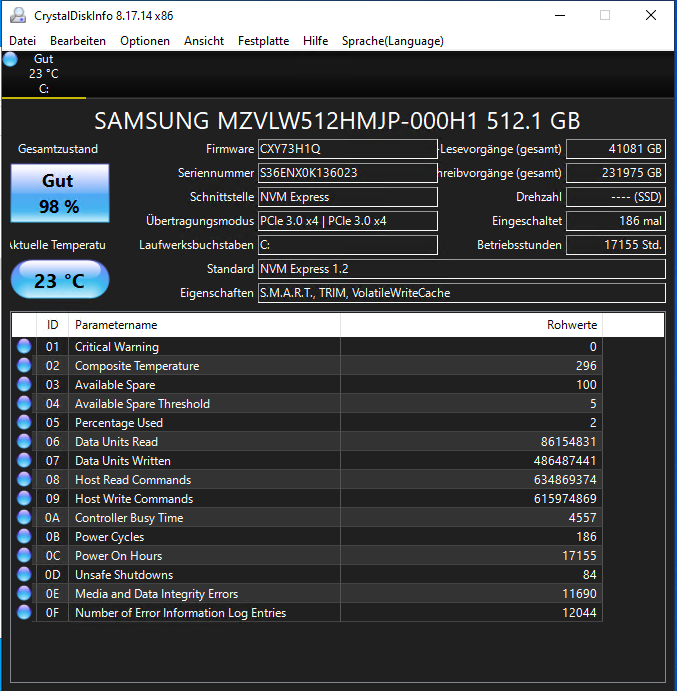Minimize the CrystalDiskInfo window

pyautogui.click(x=560, y=15)
